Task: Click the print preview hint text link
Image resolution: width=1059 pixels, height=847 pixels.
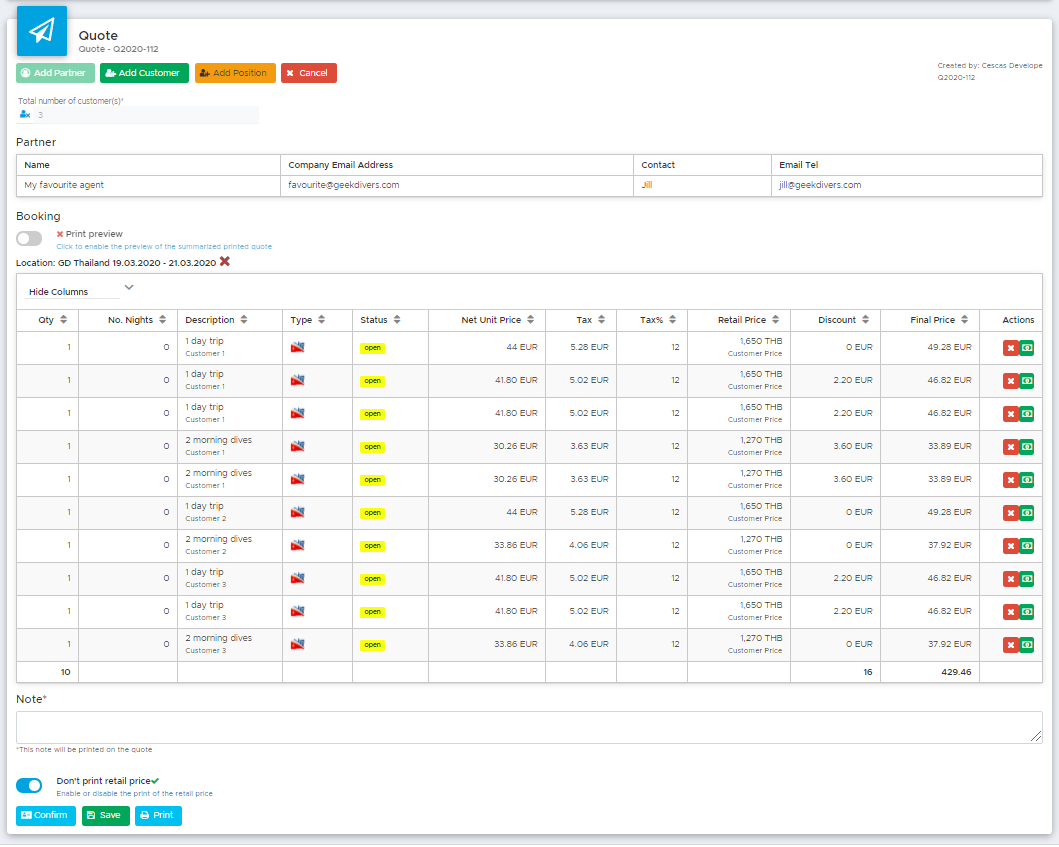Action: click(x=164, y=247)
